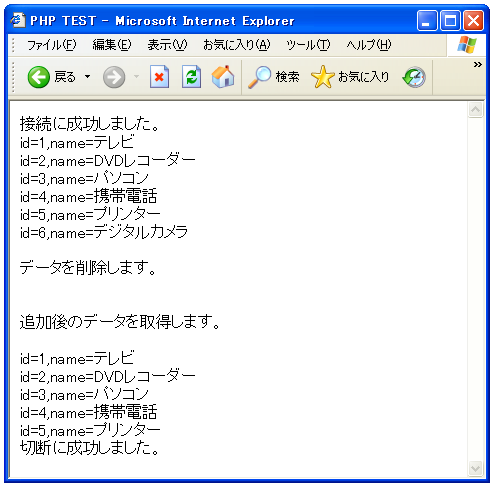Open the History clock icon
Image resolution: width=492 pixels, height=486 pixels.
click(x=414, y=77)
